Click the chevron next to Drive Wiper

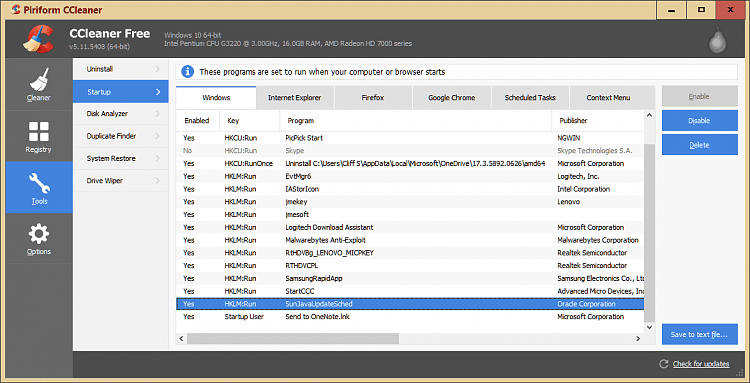coord(158,181)
